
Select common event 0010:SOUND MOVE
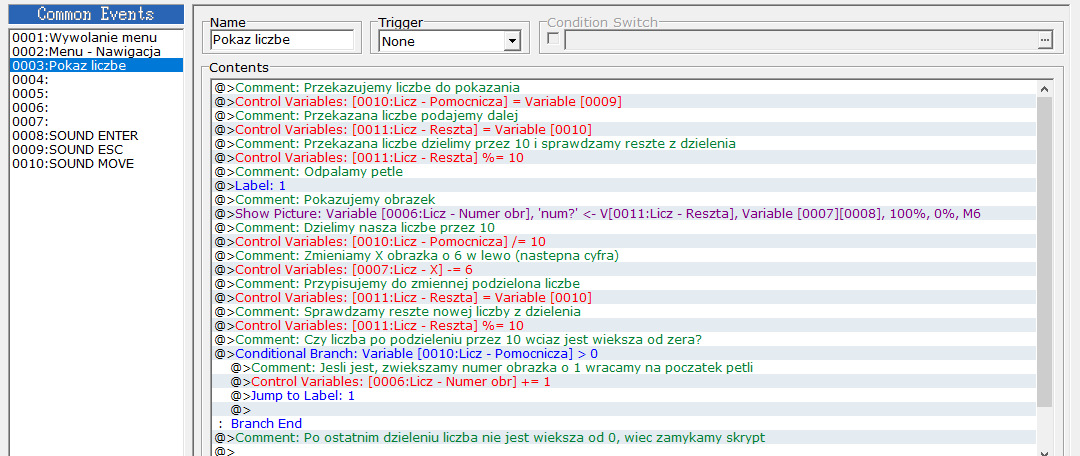(x=96, y=164)
